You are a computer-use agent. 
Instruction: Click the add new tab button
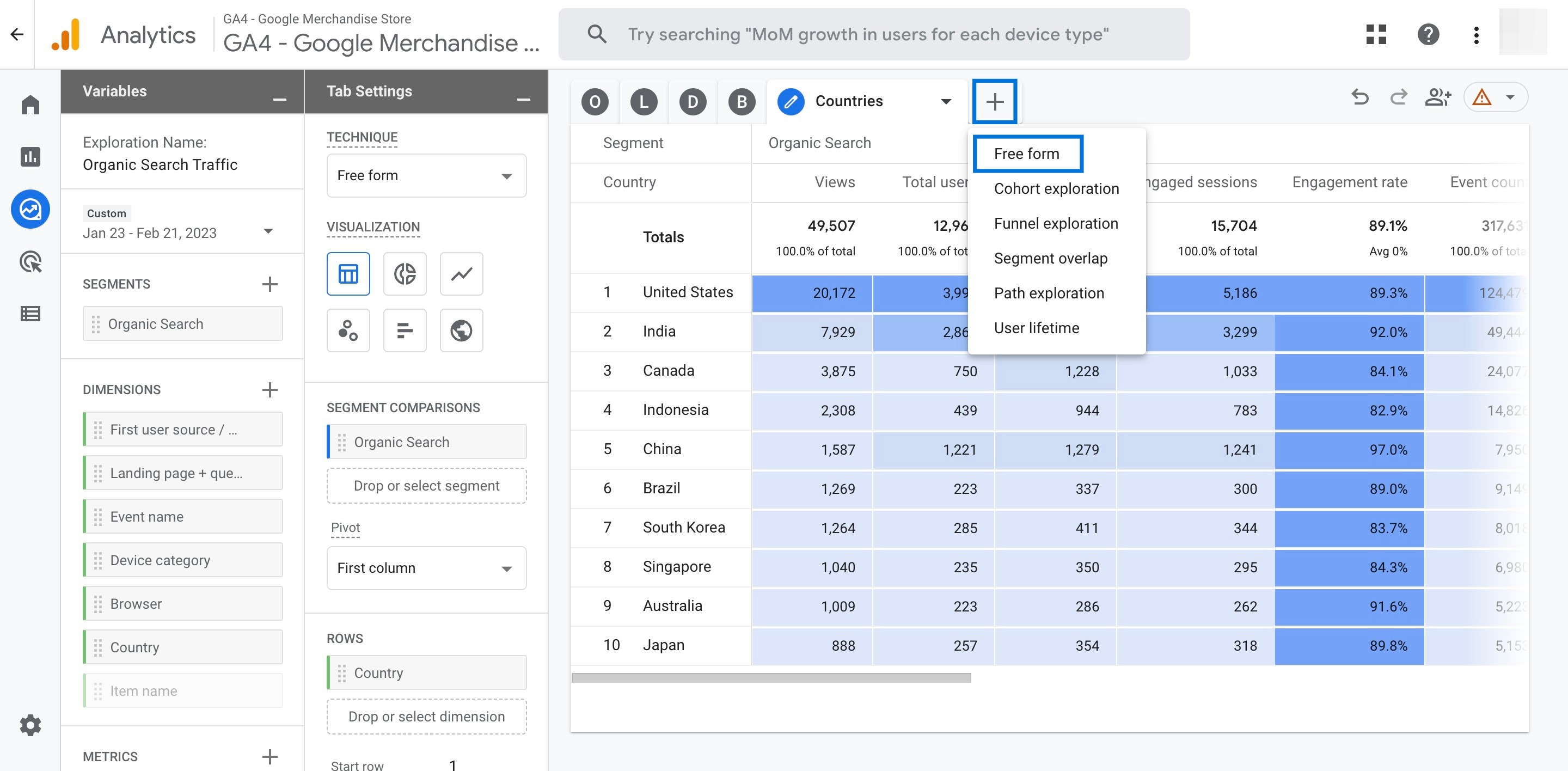pos(994,101)
